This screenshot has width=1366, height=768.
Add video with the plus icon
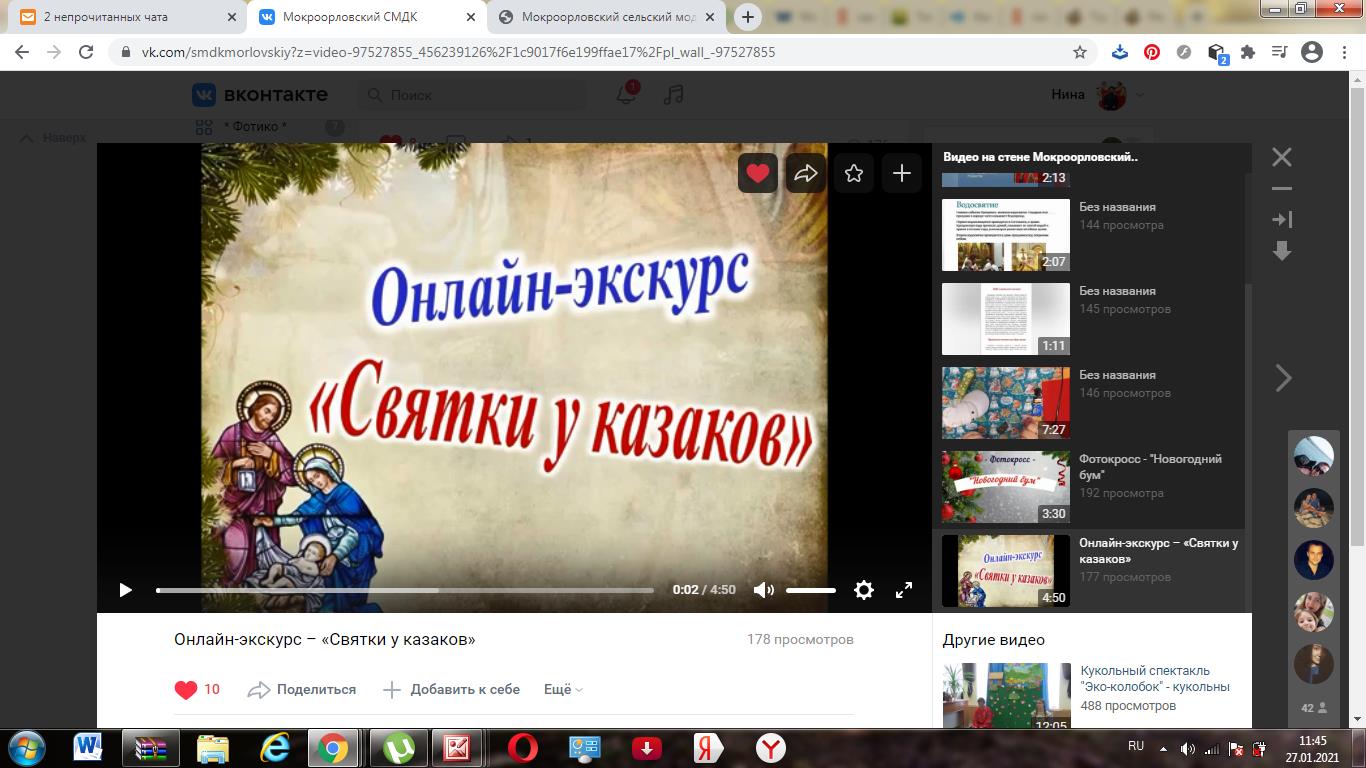[902, 173]
